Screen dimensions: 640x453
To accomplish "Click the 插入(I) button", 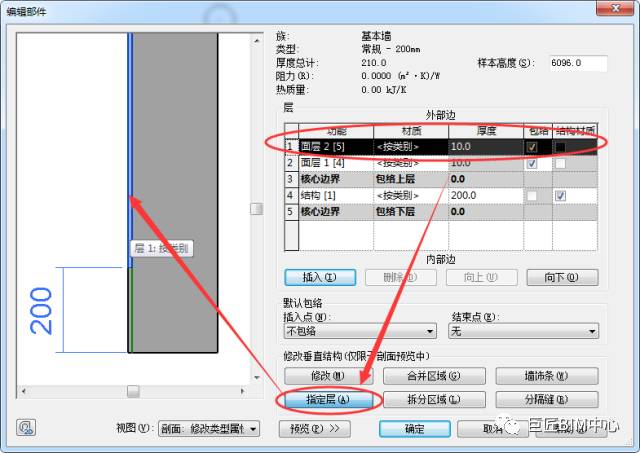I will click(320, 278).
